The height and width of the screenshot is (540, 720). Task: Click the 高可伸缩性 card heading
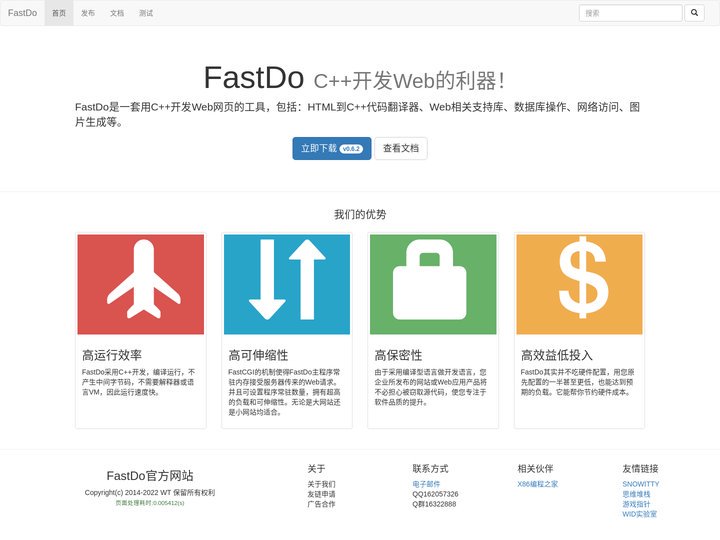[x=258, y=355]
